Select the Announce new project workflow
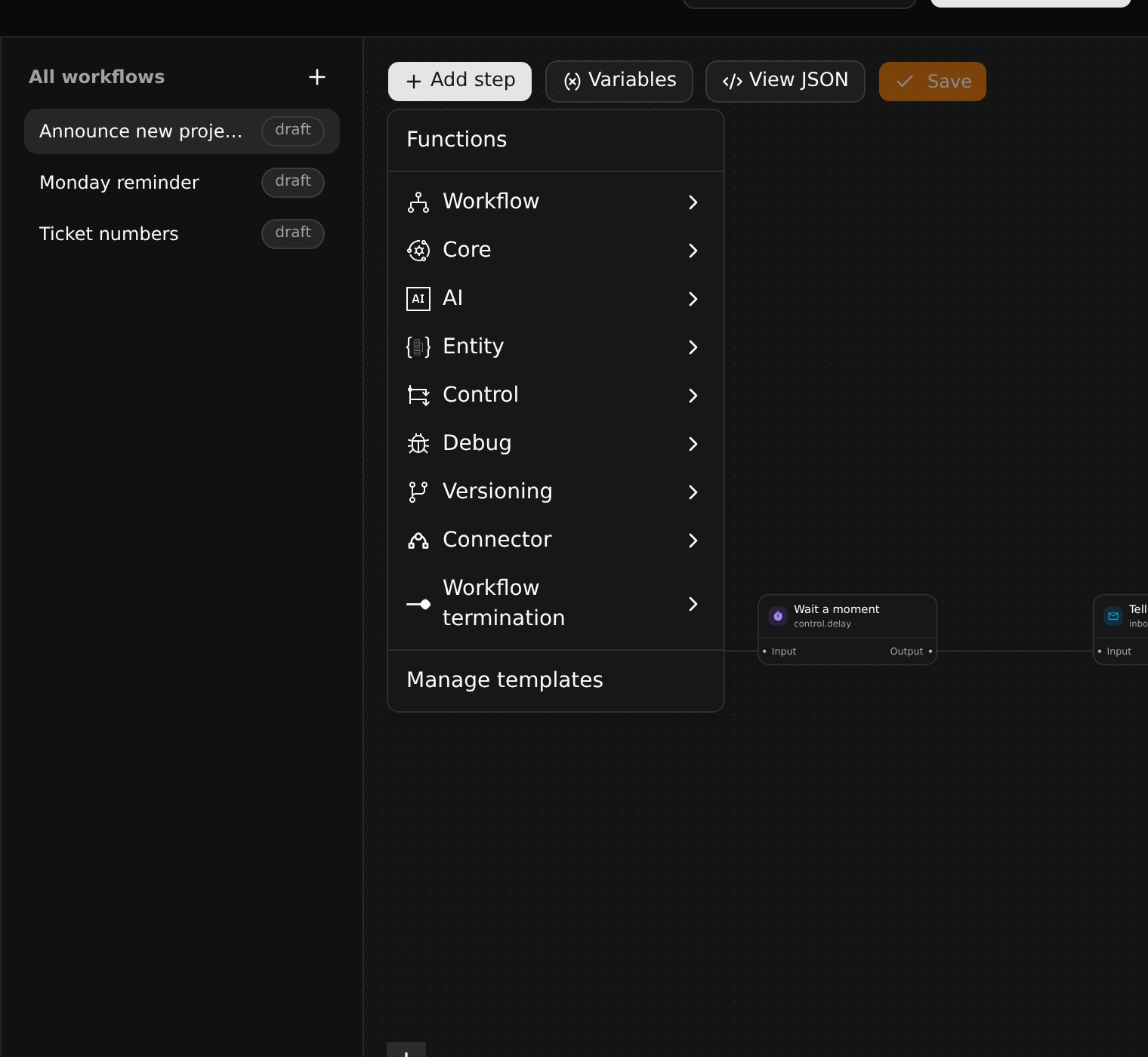Viewport: 1148px width, 1057px height. pyautogui.click(x=182, y=131)
